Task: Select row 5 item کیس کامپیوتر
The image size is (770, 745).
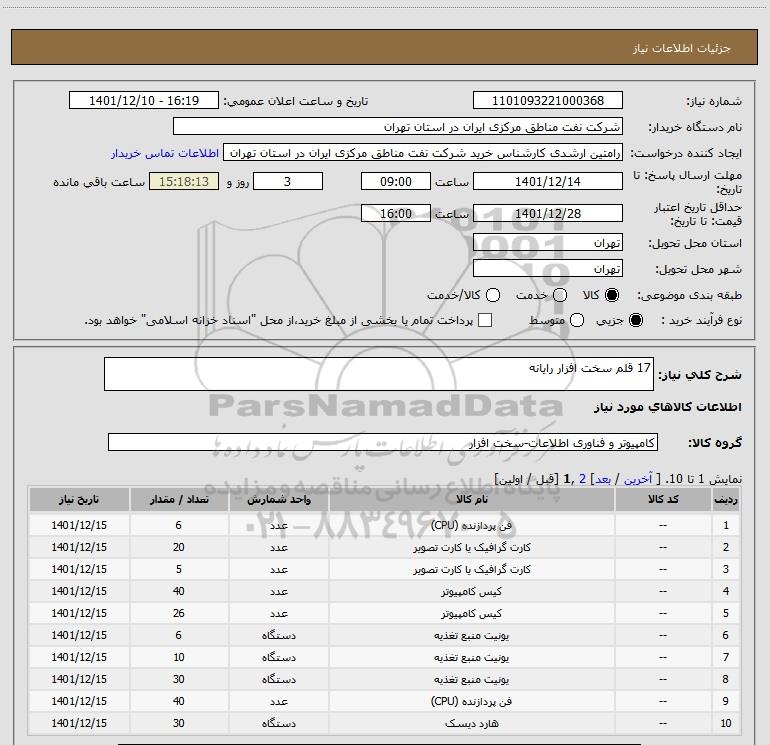Action: coord(471,613)
